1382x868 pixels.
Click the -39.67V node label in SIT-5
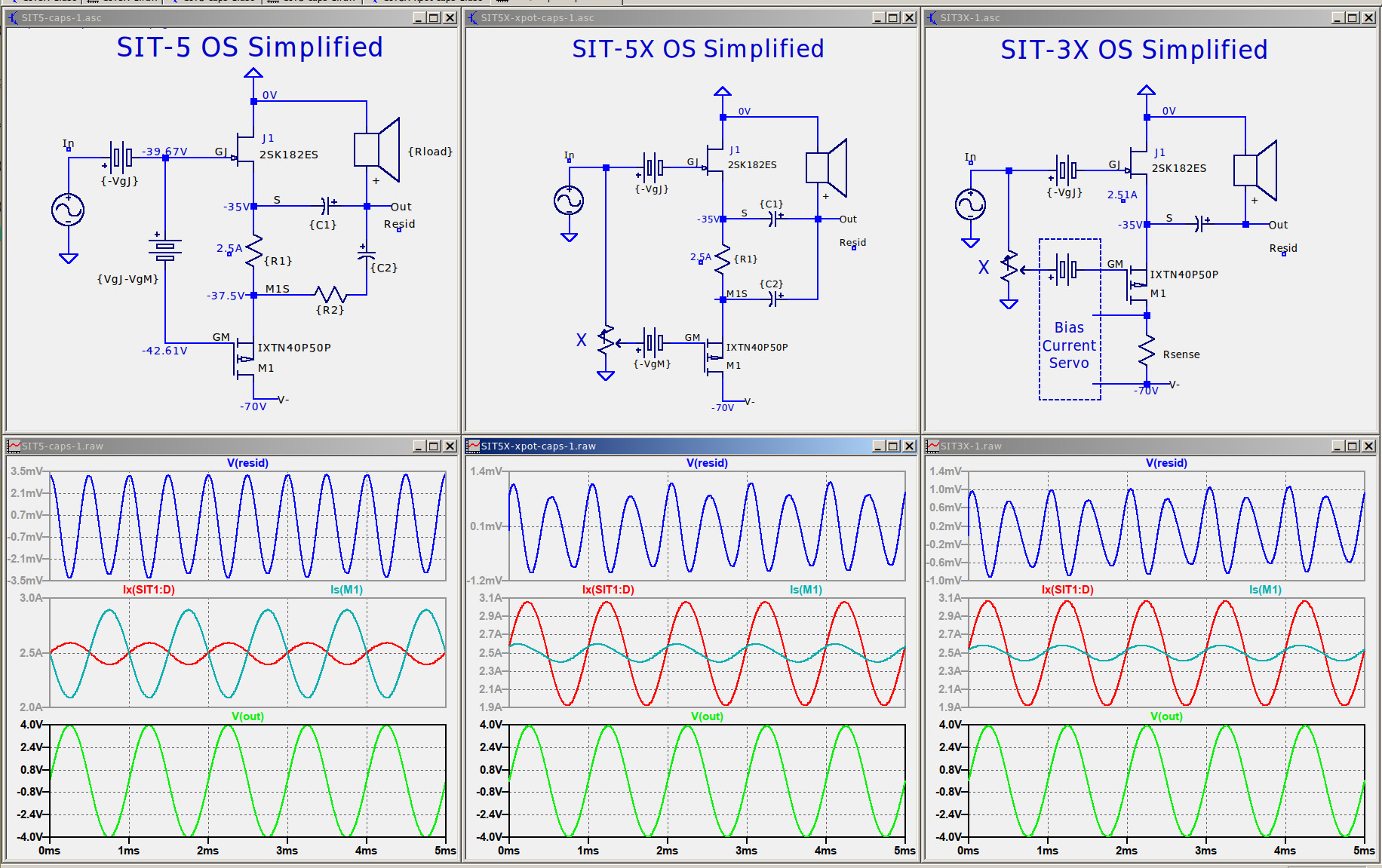[164, 152]
